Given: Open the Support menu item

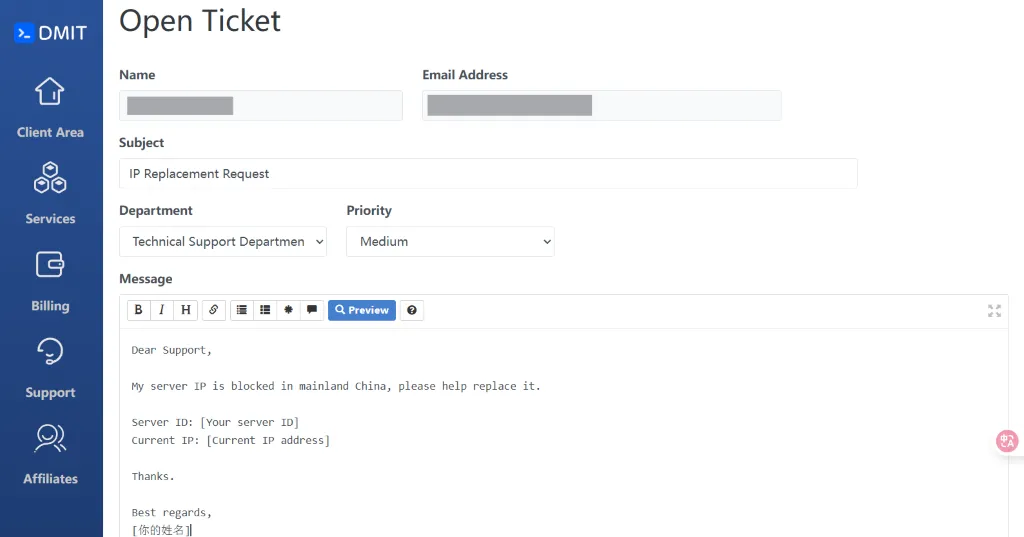Looking at the screenshot, I should pyautogui.click(x=50, y=367).
